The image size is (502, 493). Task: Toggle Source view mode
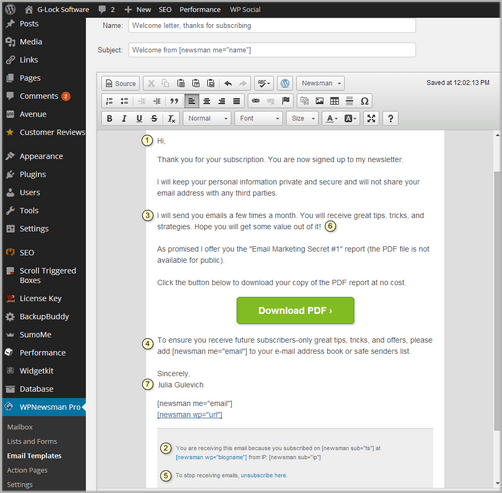point(121,83)
